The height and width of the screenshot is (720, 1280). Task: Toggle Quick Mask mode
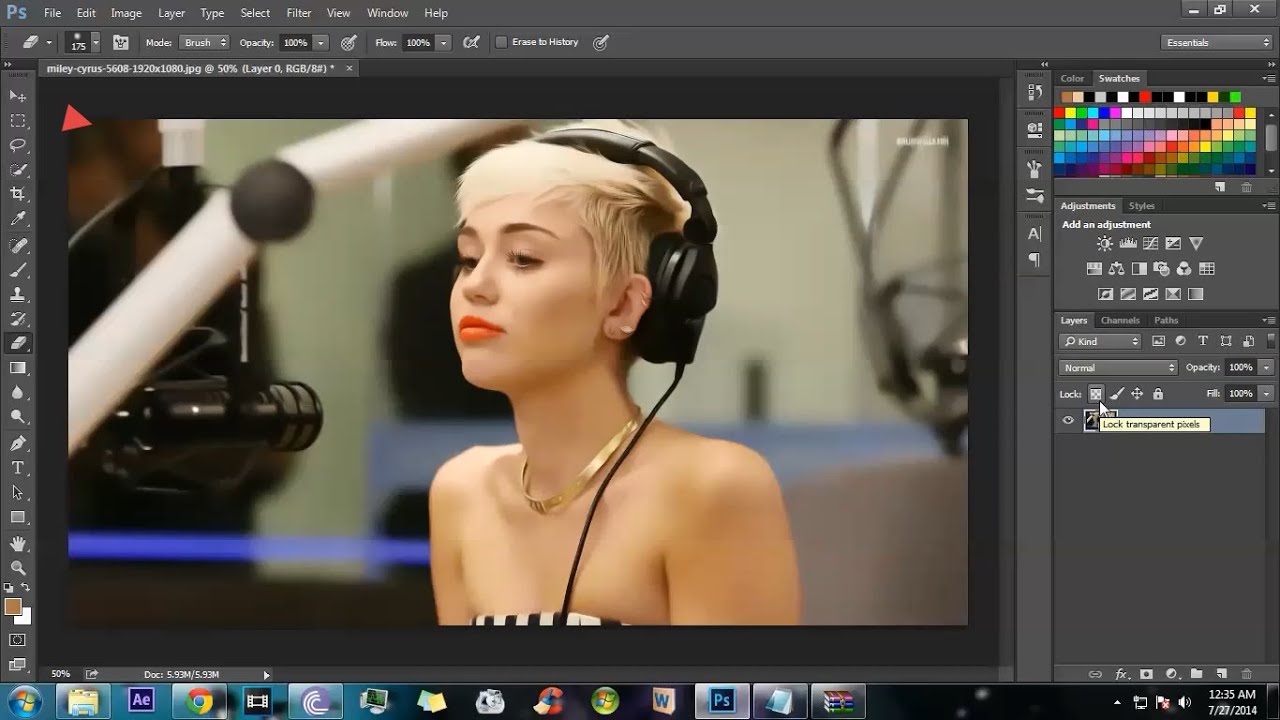click(x=18, y=640)
